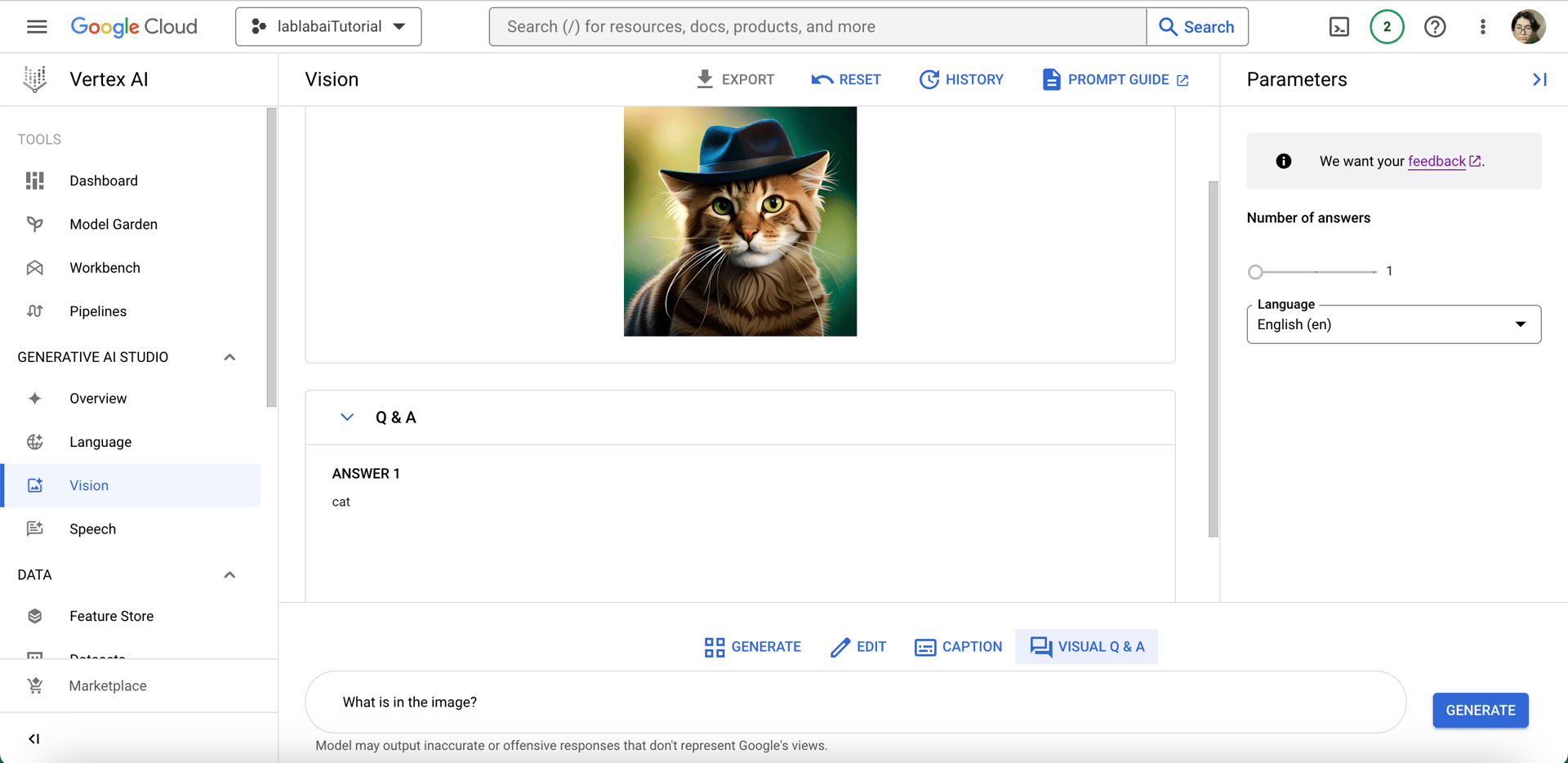Click the Language globe icon
Screen dimensions: 1568x763
pos(34,442)
